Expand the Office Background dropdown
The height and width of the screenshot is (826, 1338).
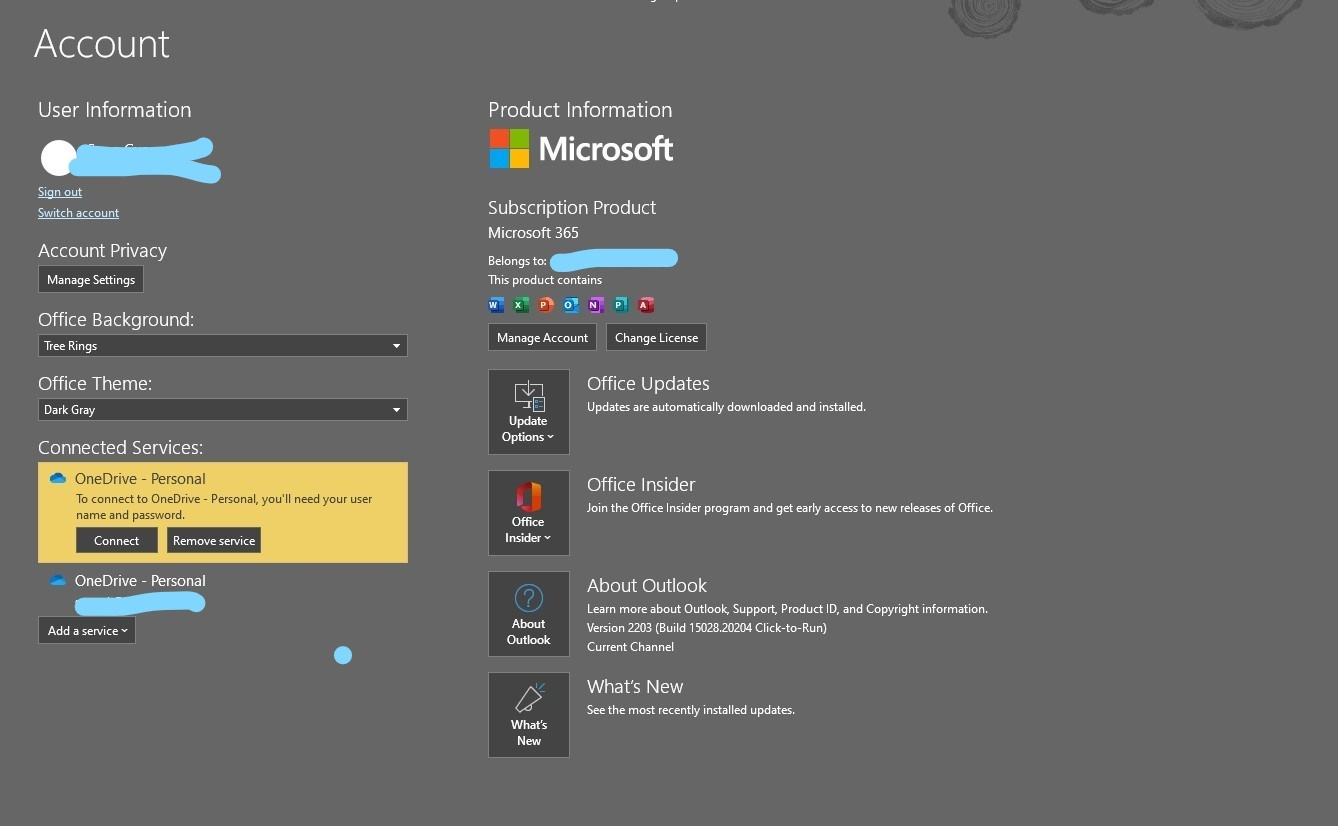point(223,346)
